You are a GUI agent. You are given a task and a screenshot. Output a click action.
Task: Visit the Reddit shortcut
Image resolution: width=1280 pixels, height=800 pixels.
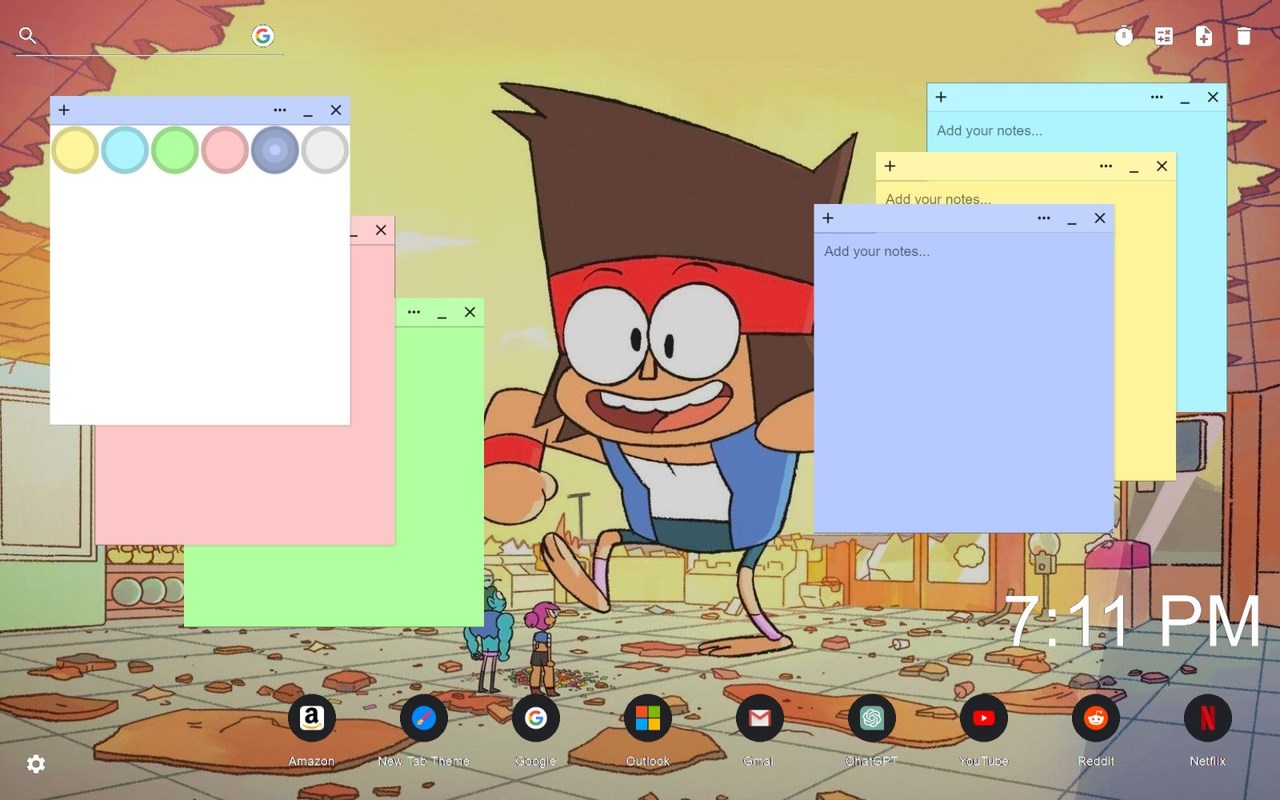click(1096, 718)
